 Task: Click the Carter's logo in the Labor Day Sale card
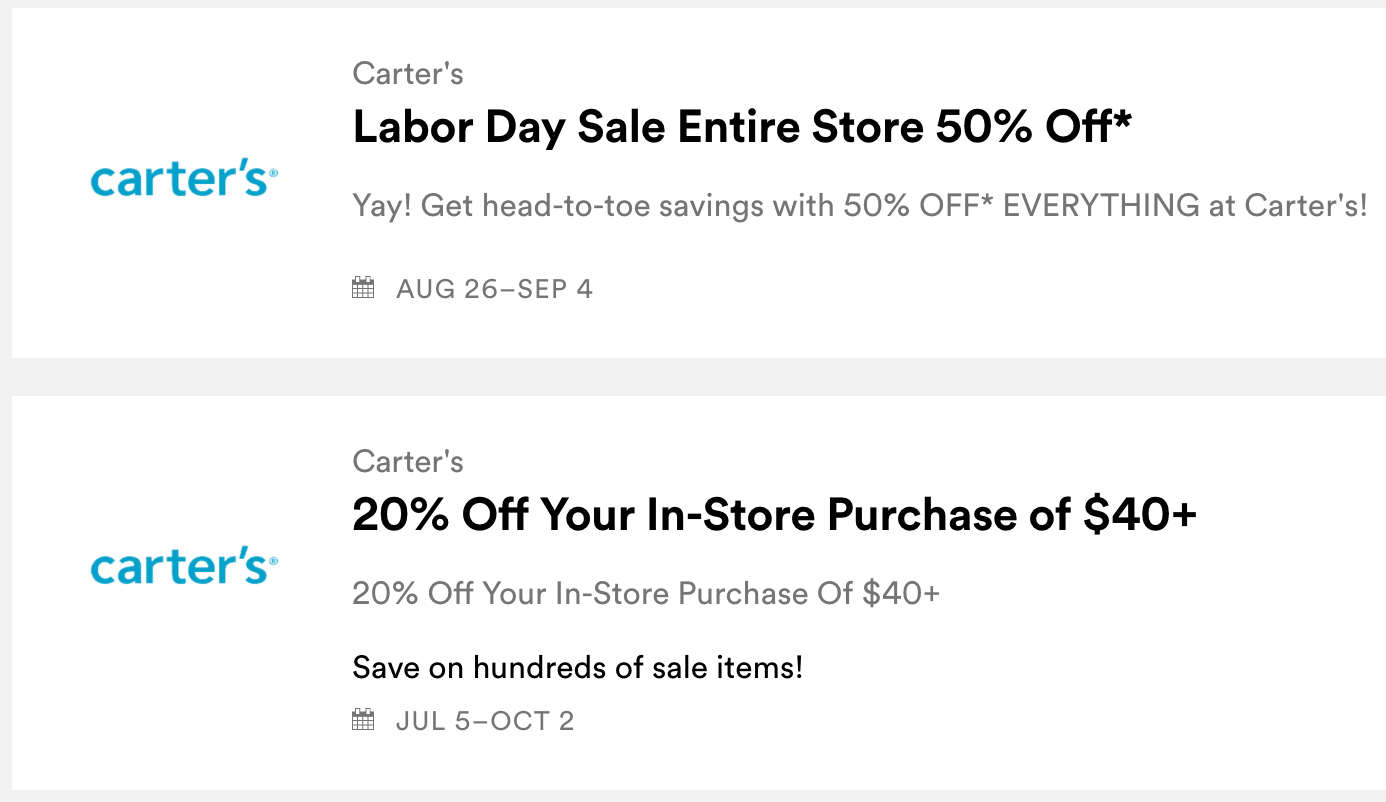point(184,180)
